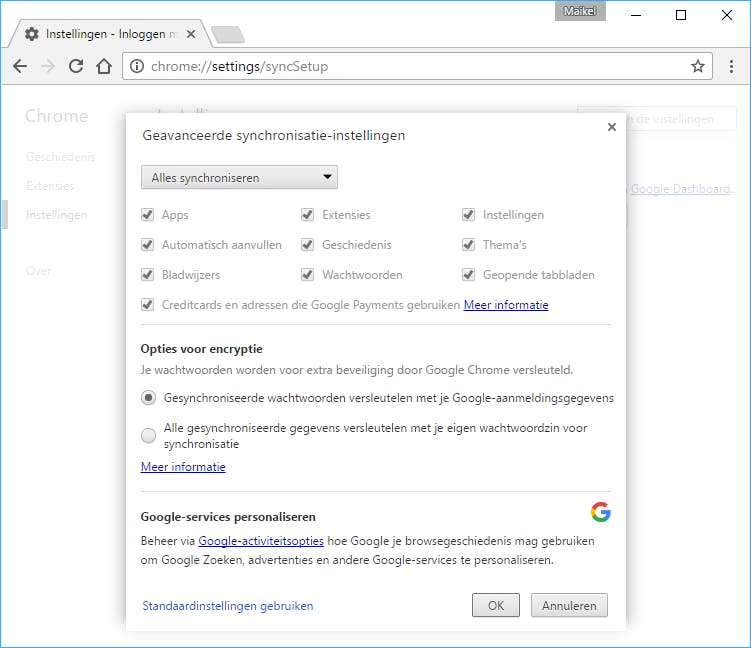Close the Instellingen tab

(x=191, y=34)
